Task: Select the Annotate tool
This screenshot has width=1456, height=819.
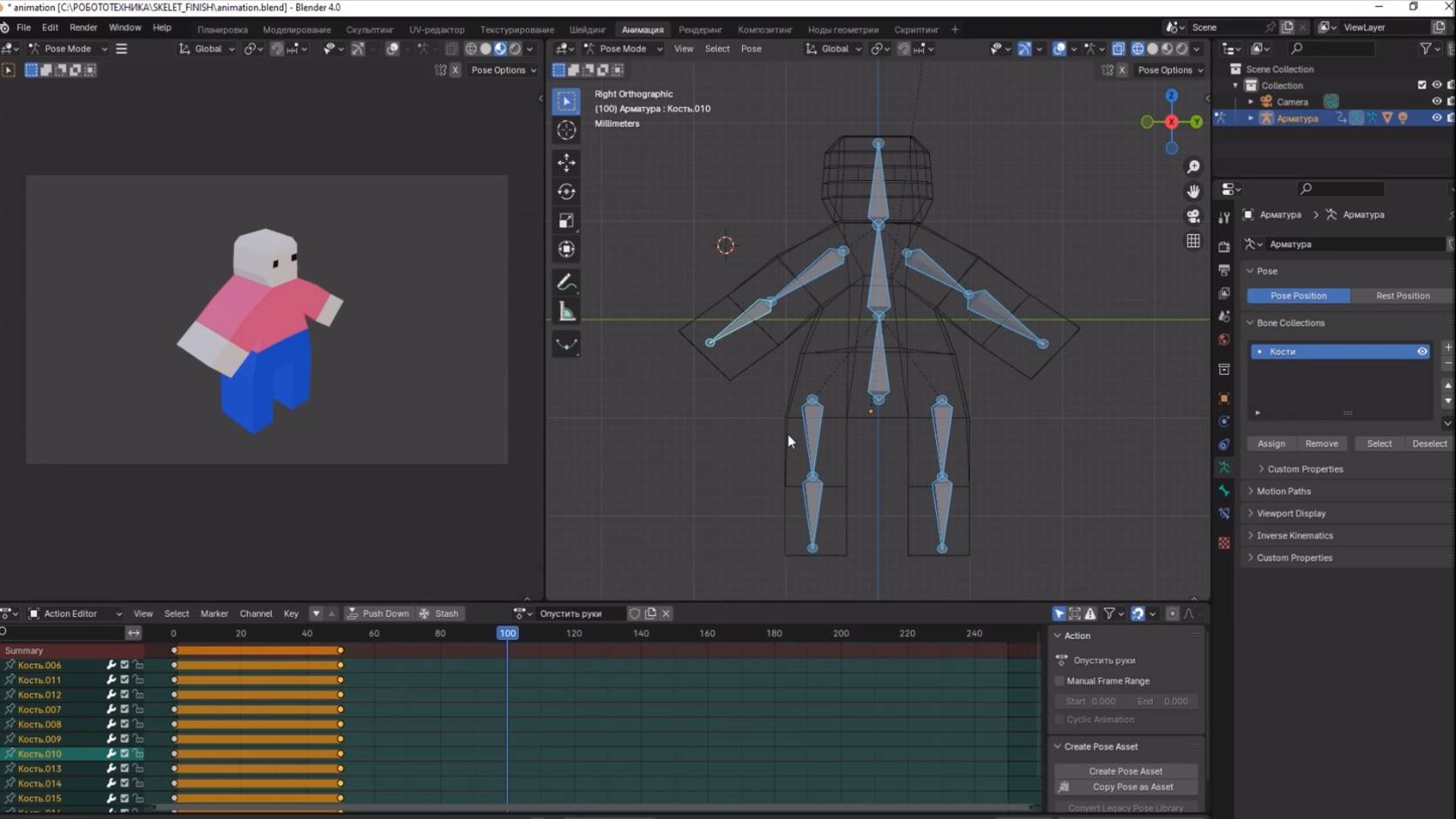Action: point(566,281)
